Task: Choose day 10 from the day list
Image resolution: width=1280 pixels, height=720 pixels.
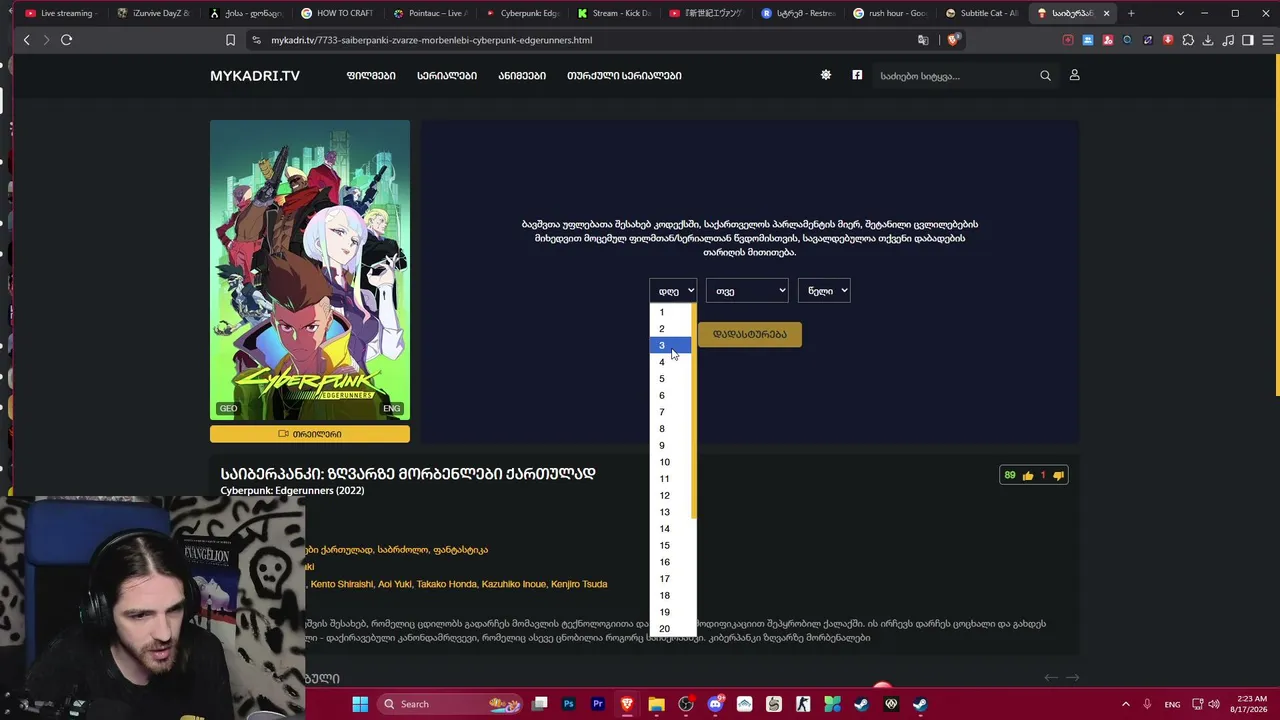Action: 670,462
